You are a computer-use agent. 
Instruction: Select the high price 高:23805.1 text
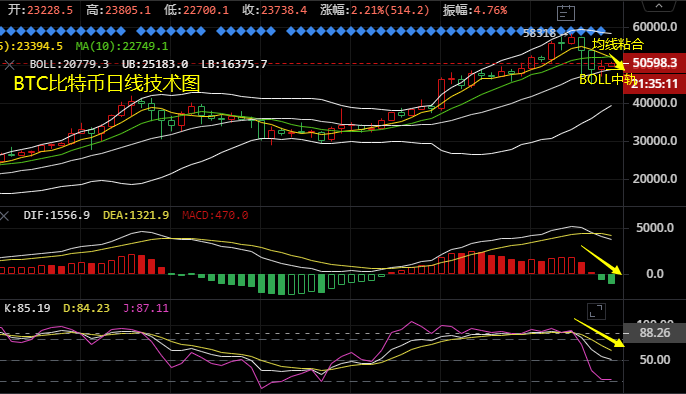(119, 10)
